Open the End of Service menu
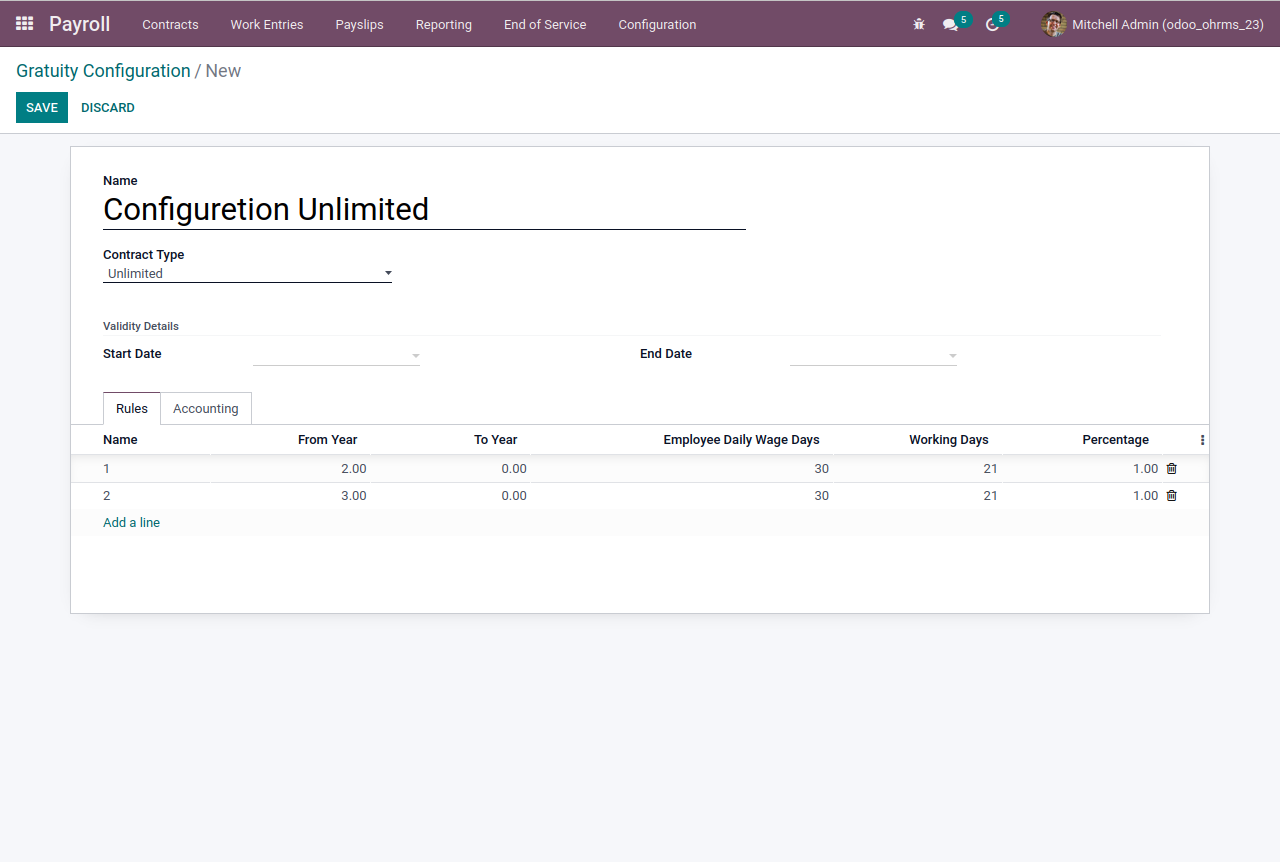The image size is (1280, 862). tap(545, 24)
